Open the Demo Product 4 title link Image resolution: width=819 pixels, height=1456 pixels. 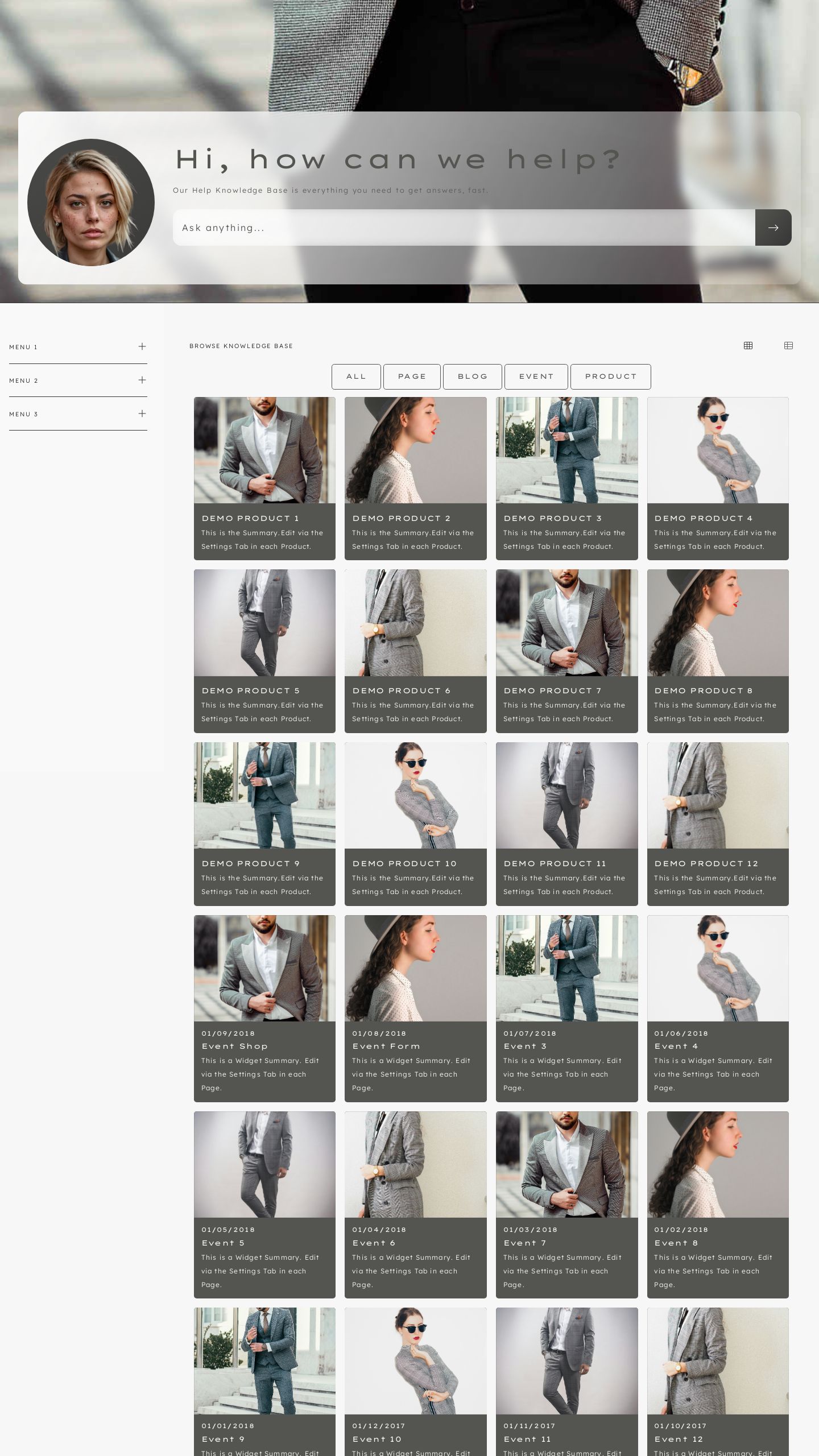(x=703, y=518)
